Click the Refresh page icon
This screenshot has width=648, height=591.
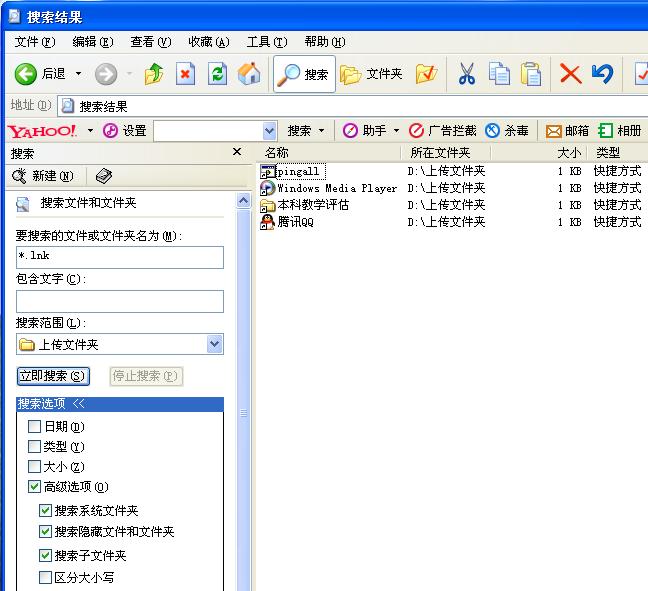217,74
